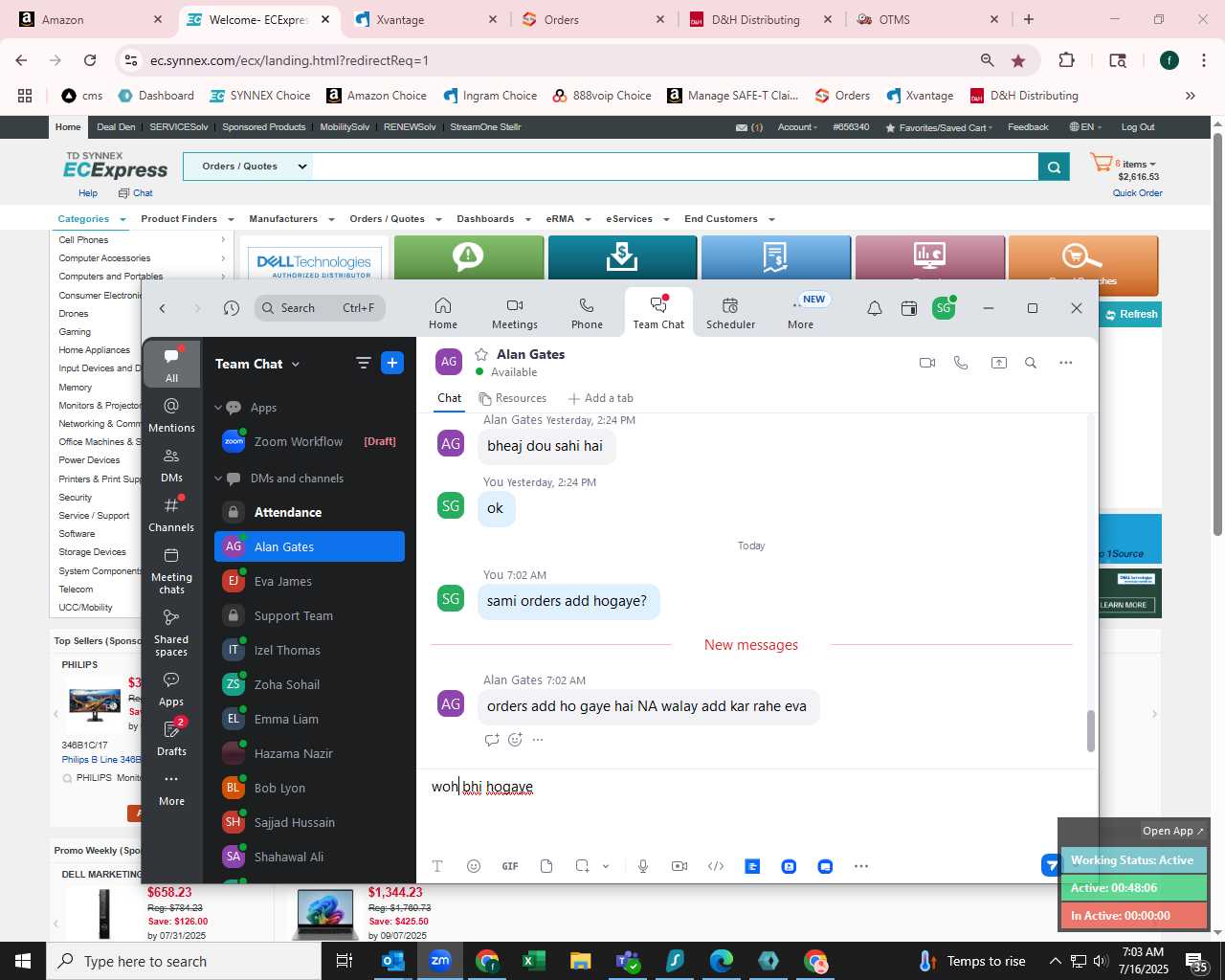Open Channels in Zoom sidebar

coord(171,514)
